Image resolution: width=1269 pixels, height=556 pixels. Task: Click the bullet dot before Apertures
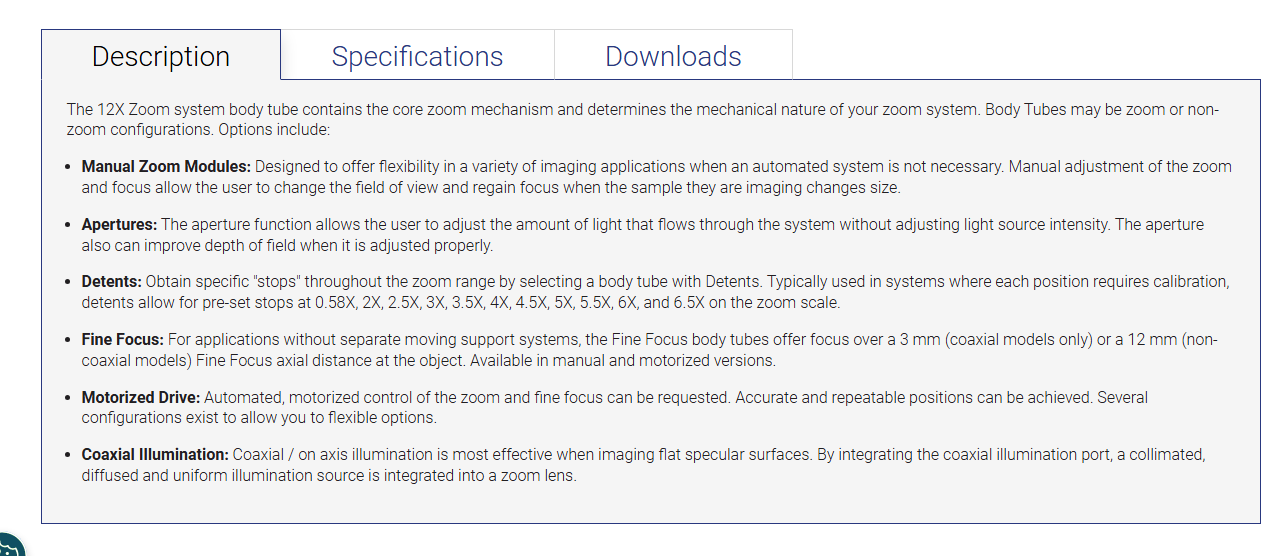[x=68, y=225]
